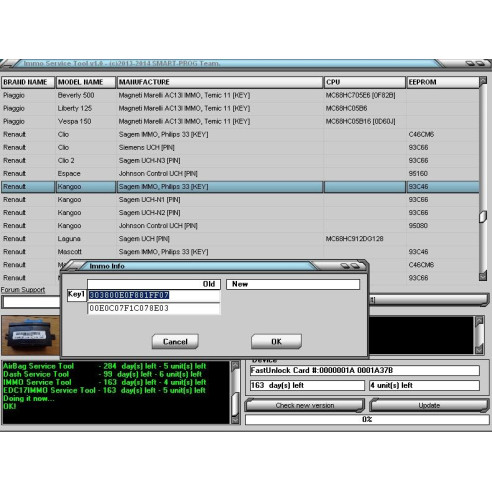Click the MANUFACTURE column header
Screen dimensions: 492x492
(x=220, y=82)
